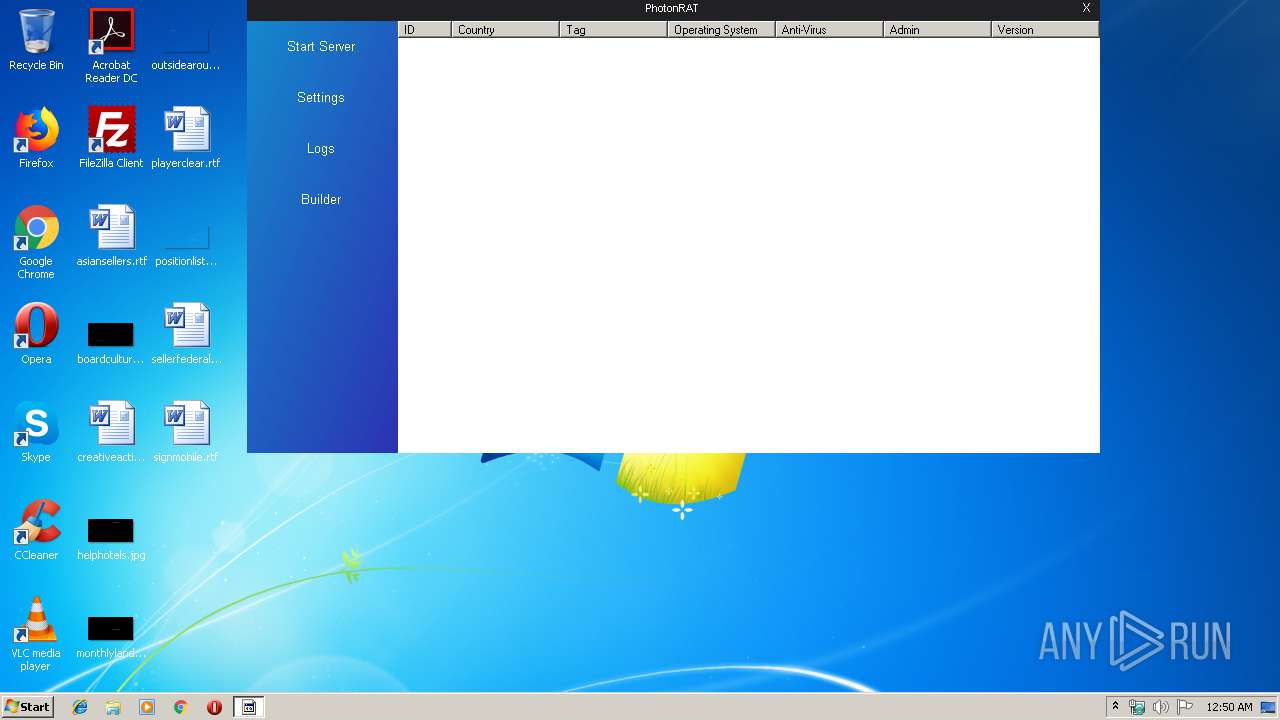This screenshot has width=1280, height=720.
Task: Open Windows Media Player from taskbar
Action: pos(147,707)
